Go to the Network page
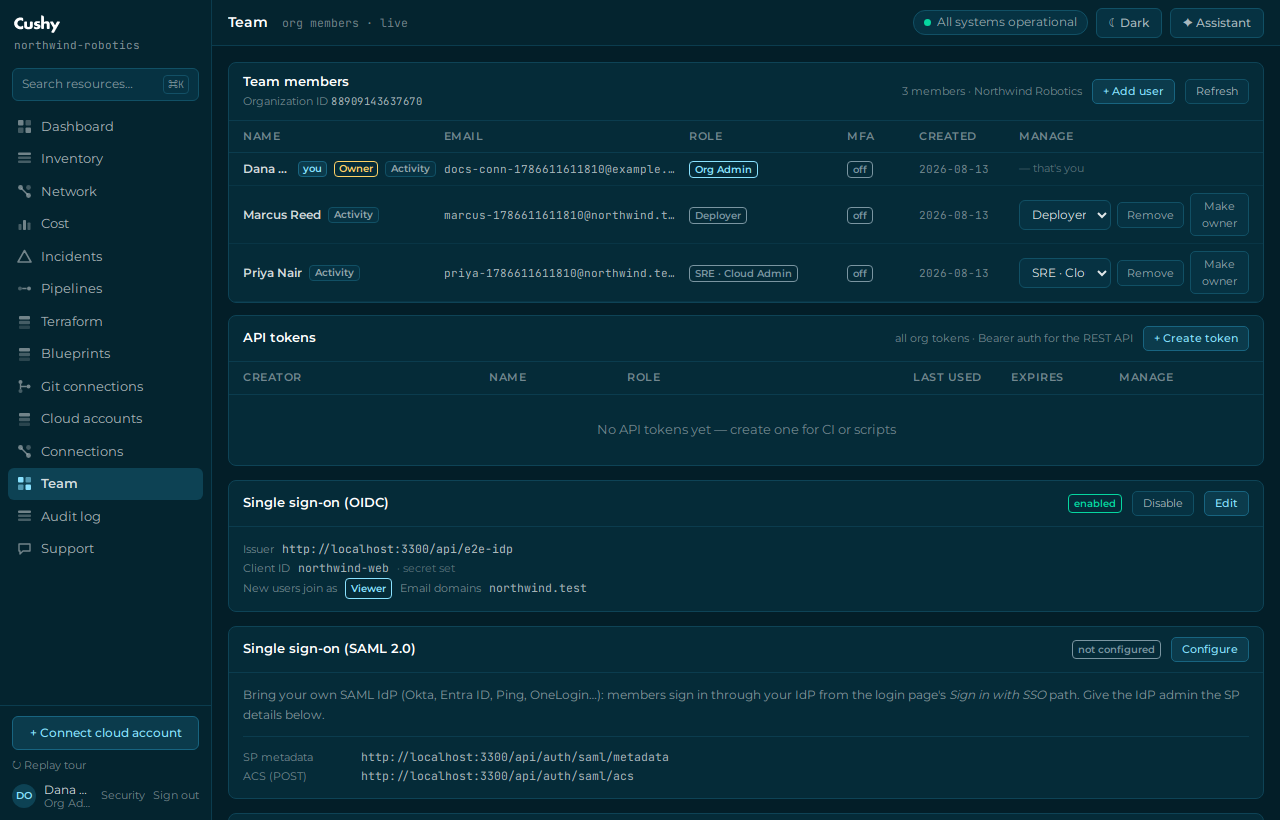This screenshot has height=820, width=1280. [105, 191]
